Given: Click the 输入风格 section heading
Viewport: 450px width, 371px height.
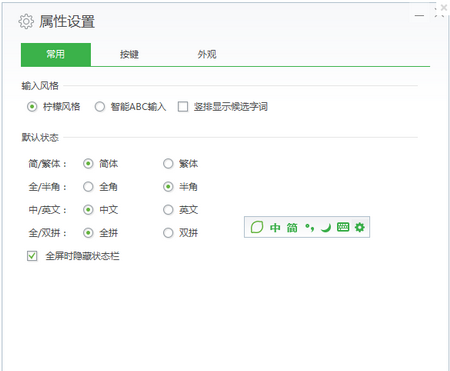Looking at the screenshot, I should 40,86.
